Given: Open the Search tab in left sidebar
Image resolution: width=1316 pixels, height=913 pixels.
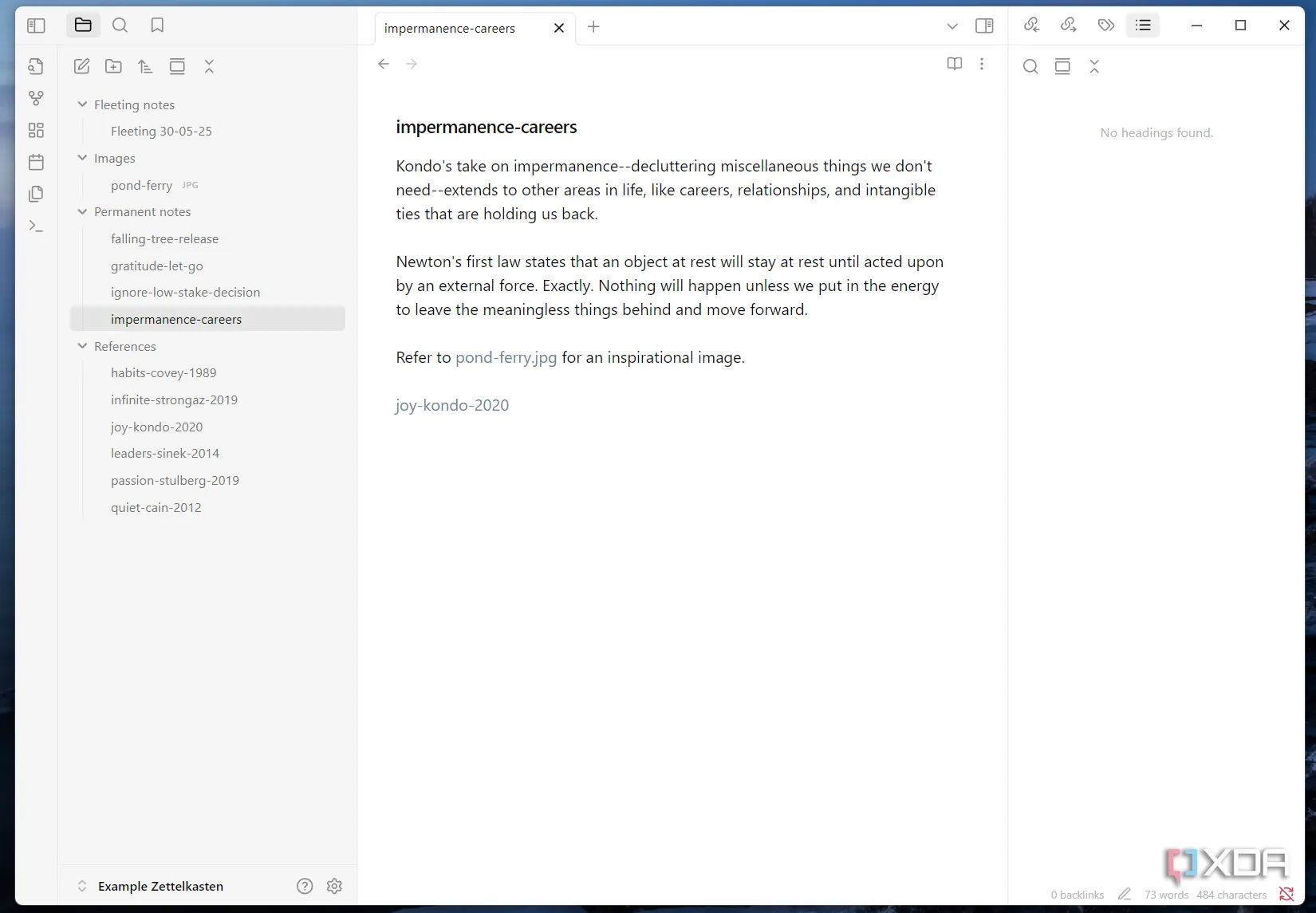Looking at the screenshot, I should click(x=120, y=26).
